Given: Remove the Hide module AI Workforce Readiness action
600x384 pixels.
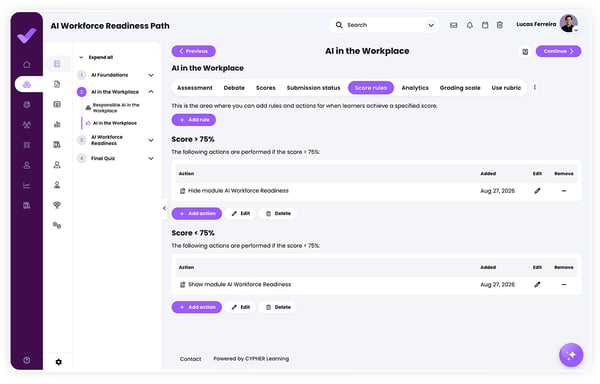Looking at the screenshot, I should coord(564,191).
